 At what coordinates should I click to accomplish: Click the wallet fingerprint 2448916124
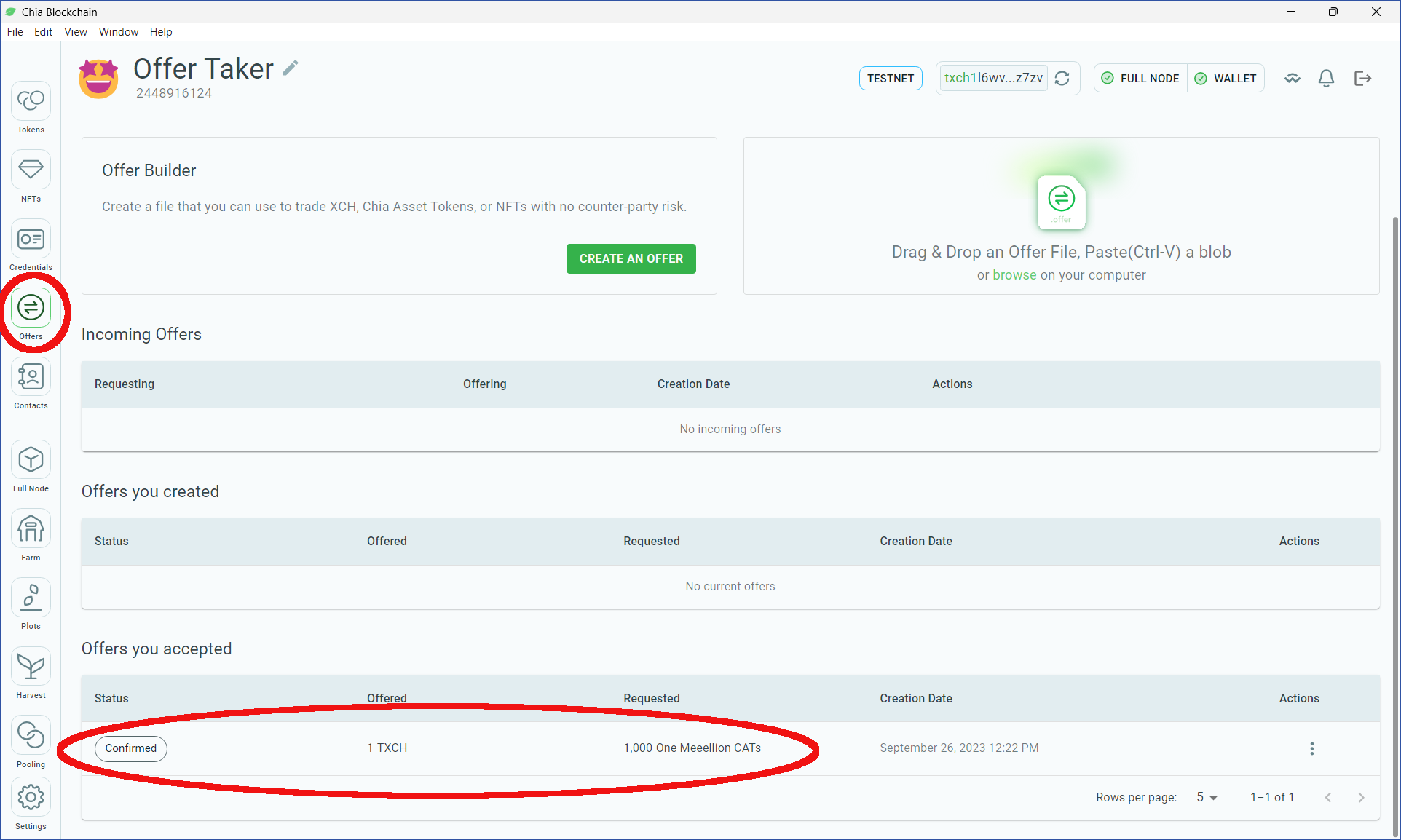coord(174,93)
